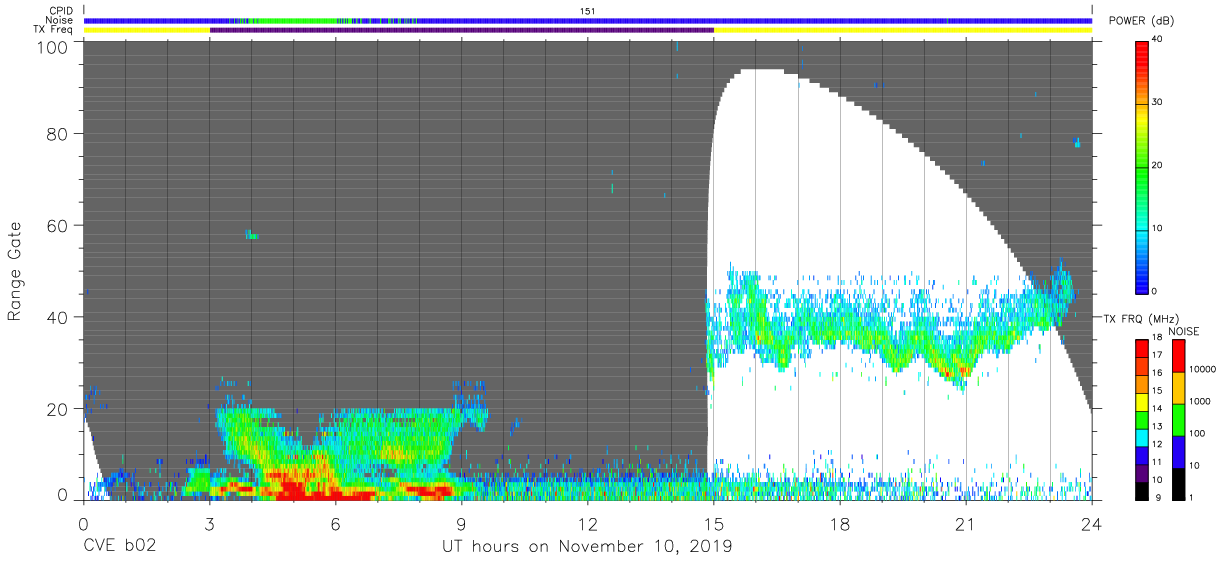1228x567 pixels.
Task: Click the TX FRQ (MHz) colorbar
Action: (1142, 419)
